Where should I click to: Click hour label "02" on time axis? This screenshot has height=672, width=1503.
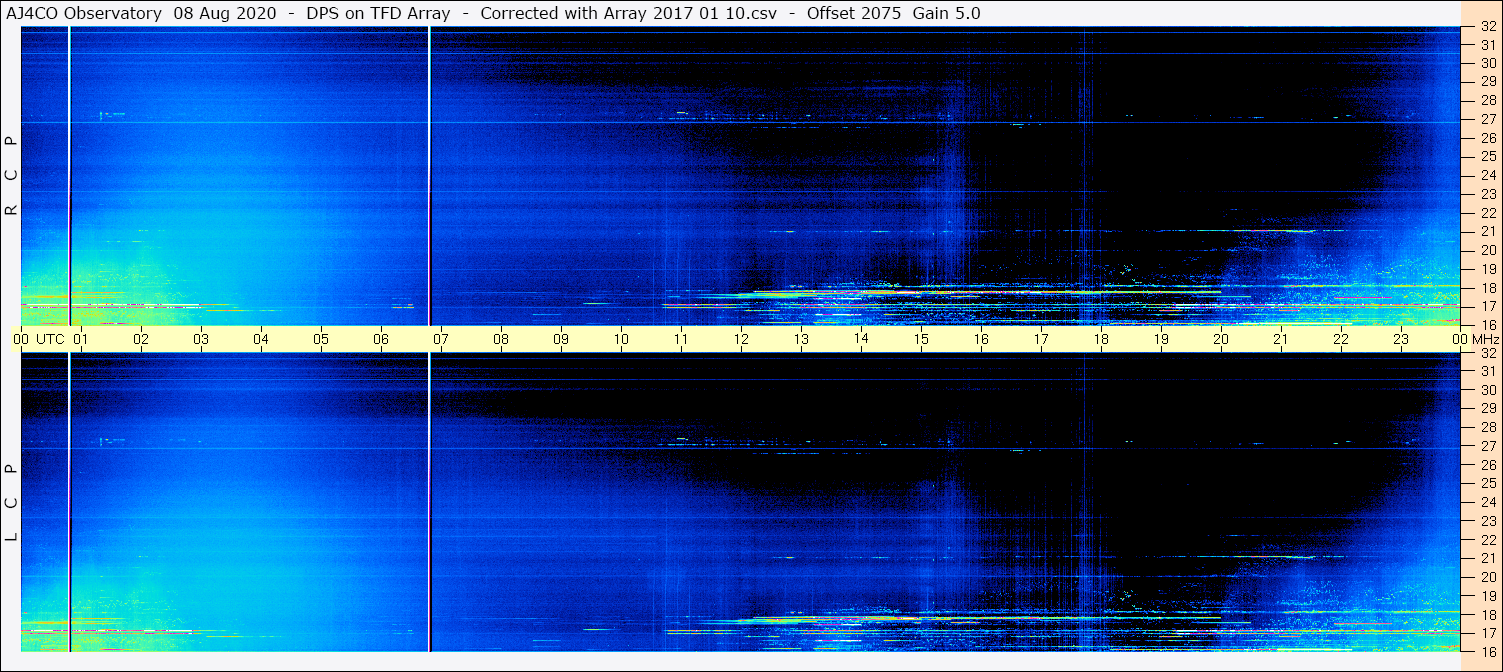[142, 339]
